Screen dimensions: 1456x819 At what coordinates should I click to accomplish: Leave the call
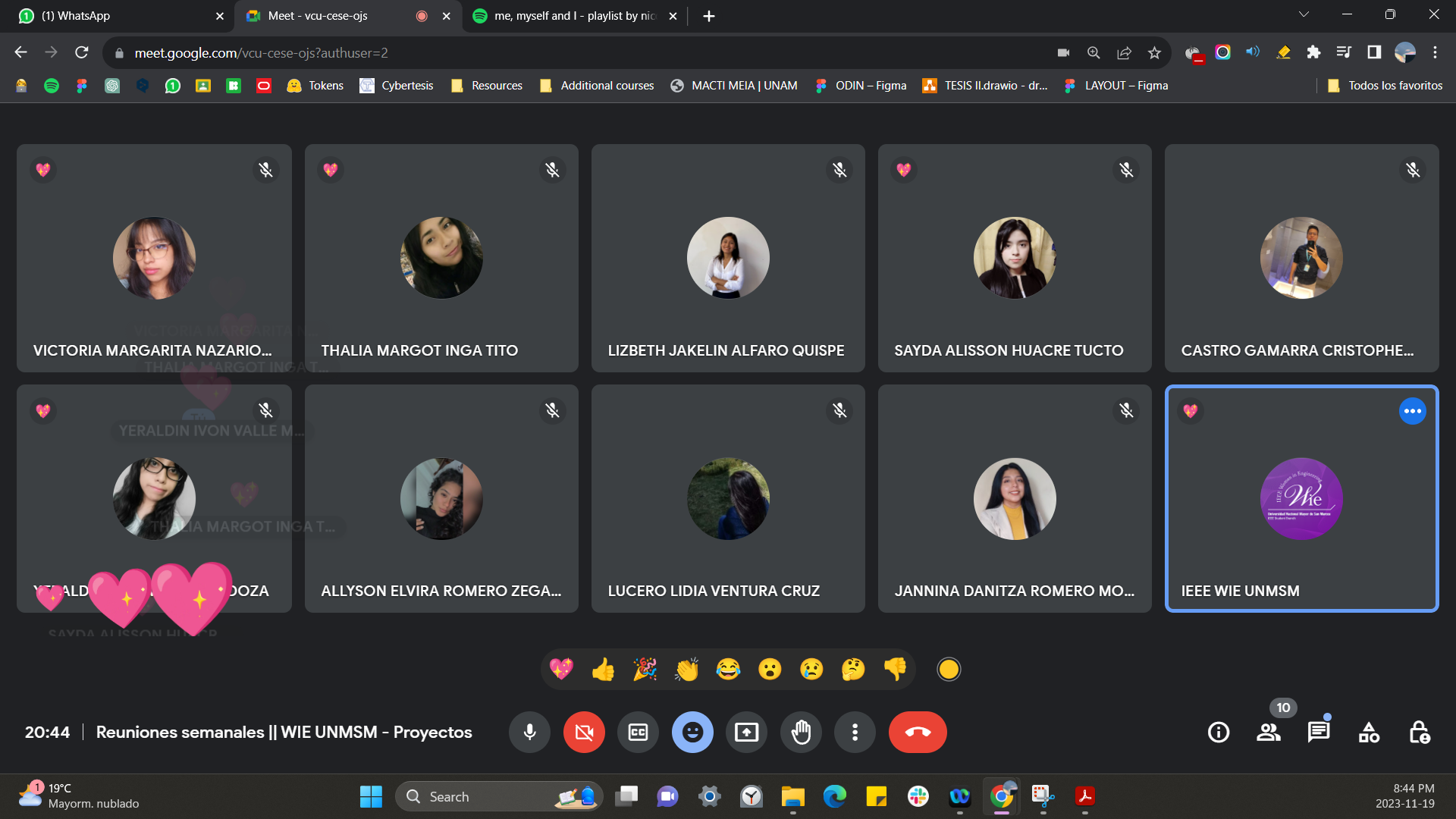918,732
